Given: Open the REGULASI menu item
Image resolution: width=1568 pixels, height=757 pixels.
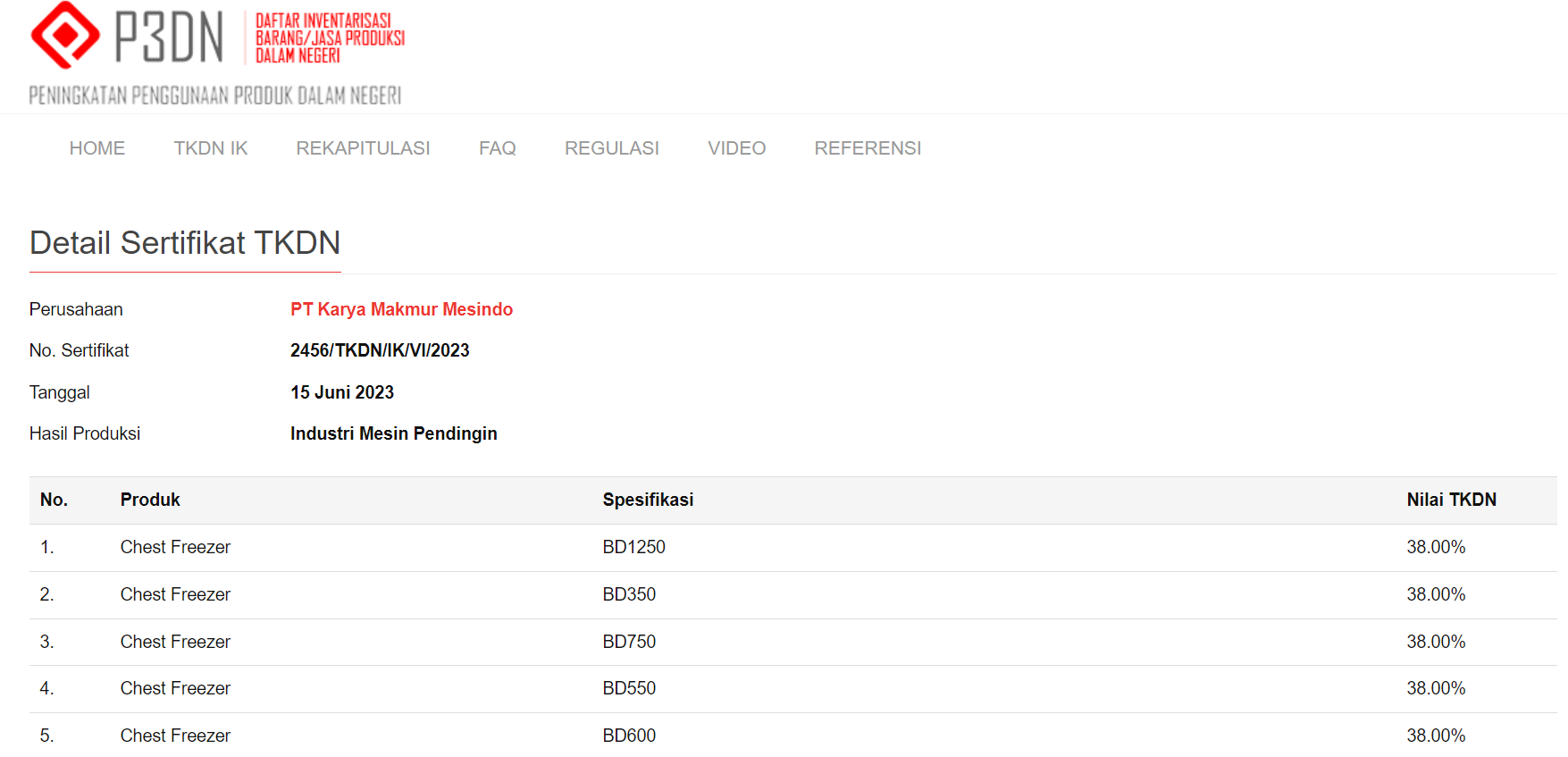Looking at the screenshot, I should [611, 148].
